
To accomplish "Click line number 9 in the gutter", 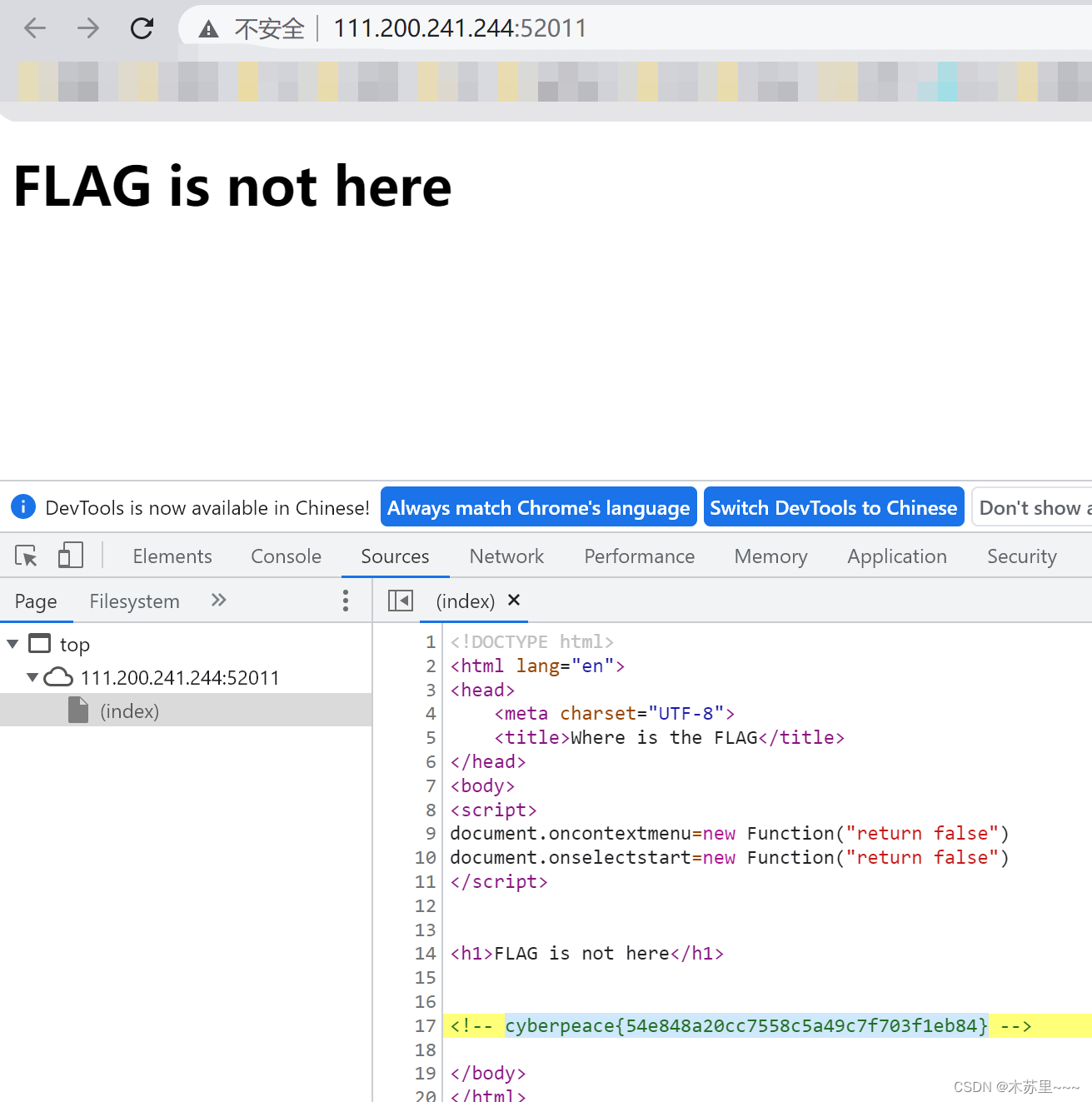I will 431,834.
